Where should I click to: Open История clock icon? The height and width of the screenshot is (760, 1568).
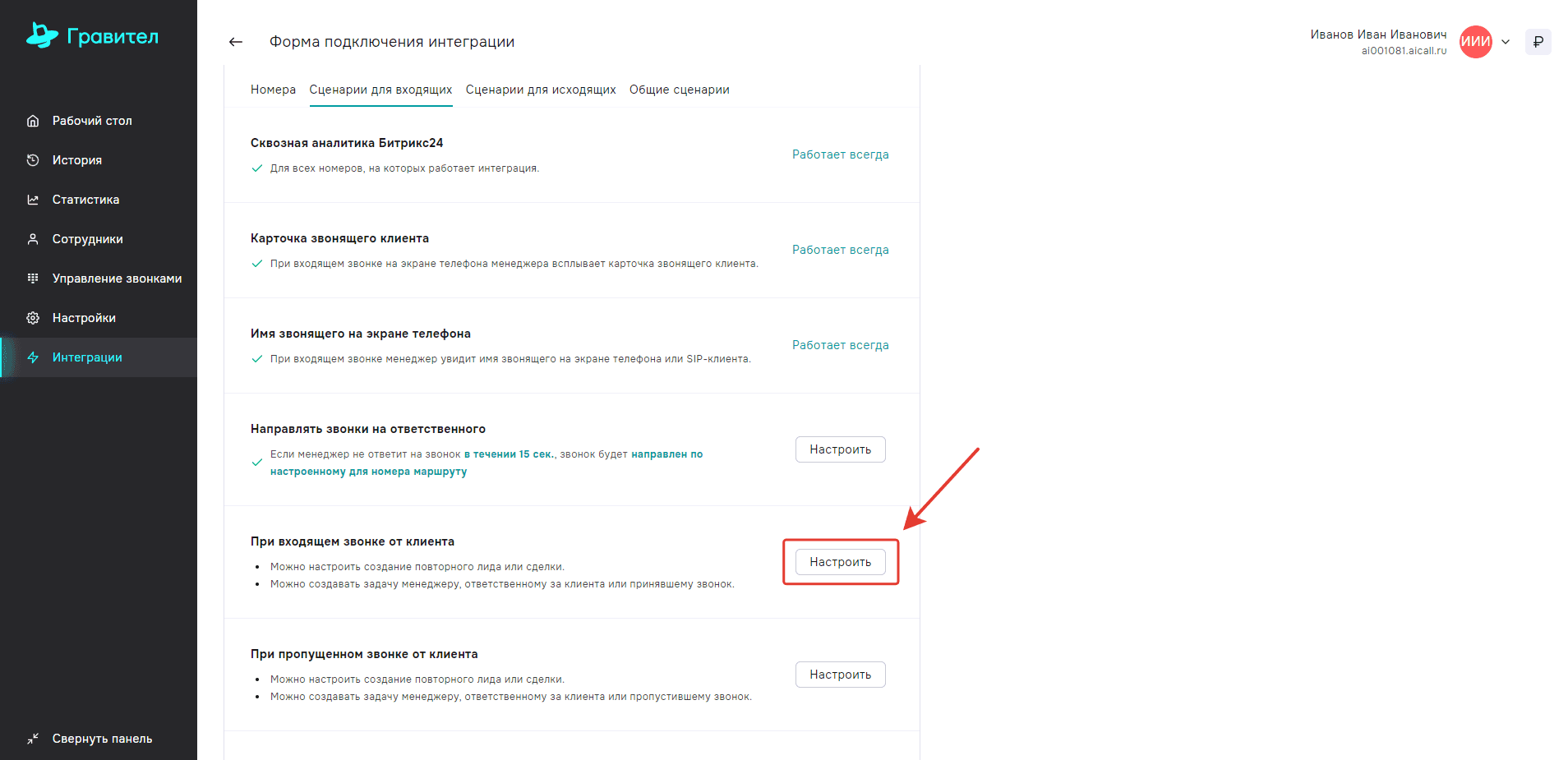coord(33,160)
